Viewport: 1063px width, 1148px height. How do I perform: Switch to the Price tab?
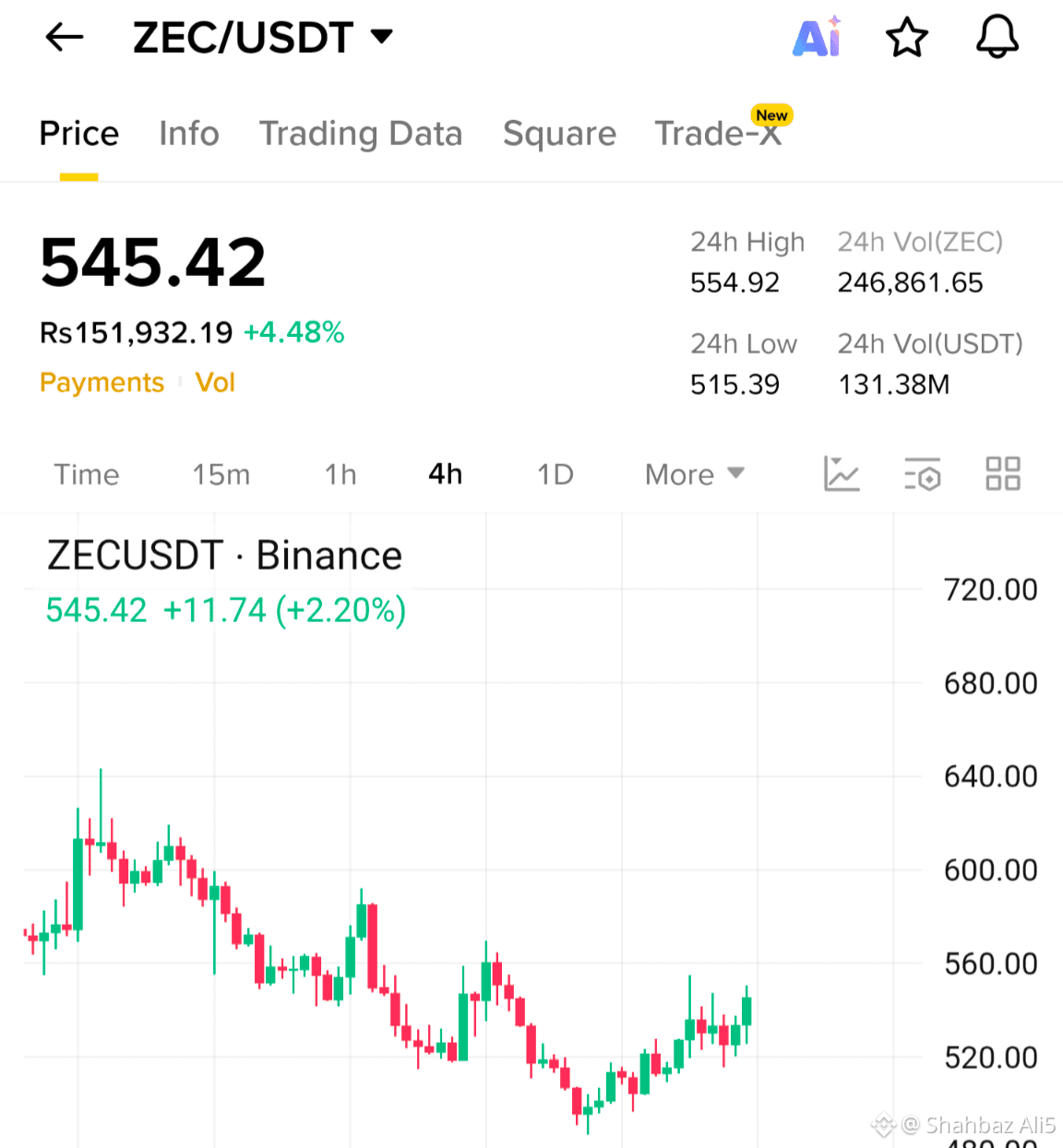79,134
